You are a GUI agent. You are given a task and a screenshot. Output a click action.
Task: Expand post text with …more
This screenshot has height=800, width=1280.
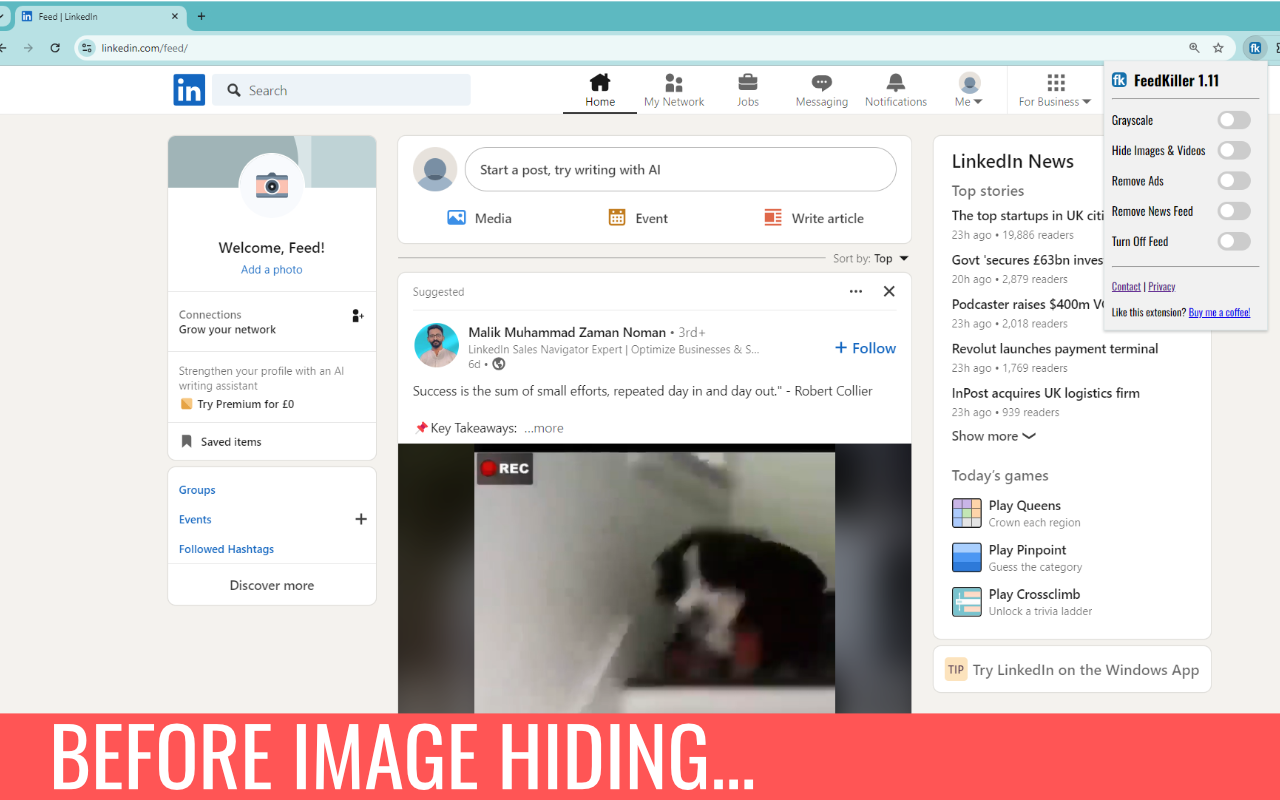(x=544, y=428)
